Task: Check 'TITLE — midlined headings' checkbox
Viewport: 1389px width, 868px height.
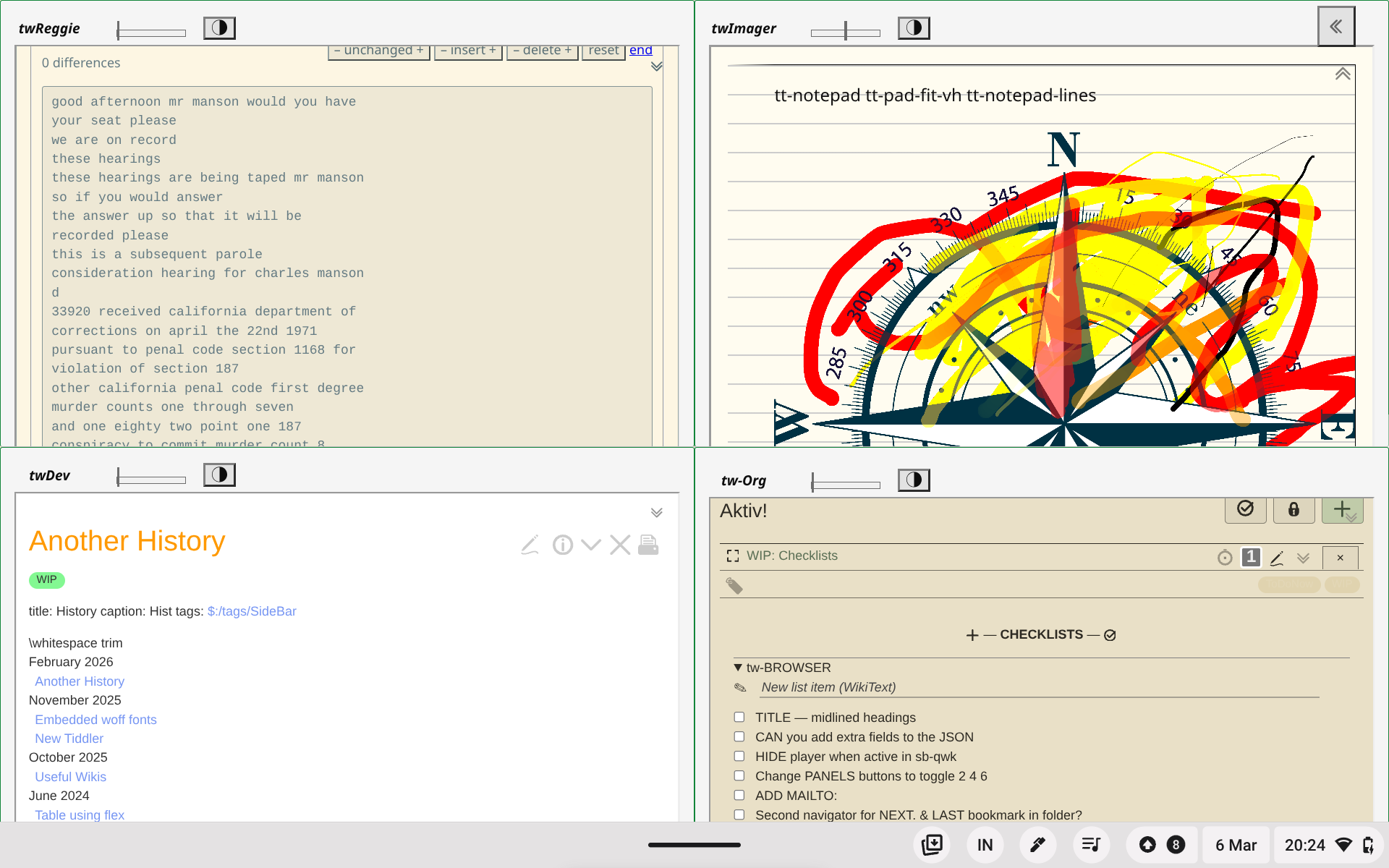Action: (x=739, y=718)
